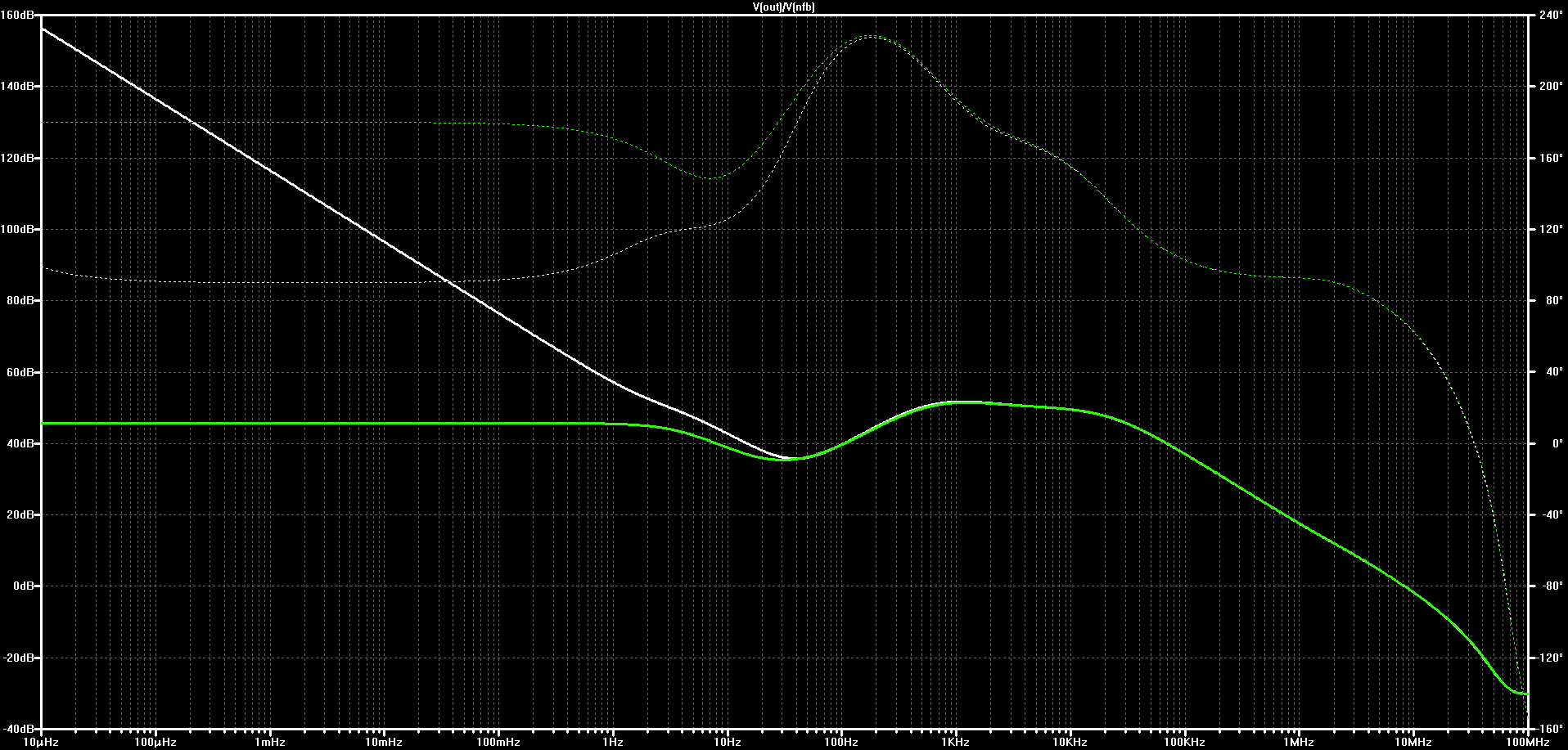Viewport: 1568px width, 750px height.
Task: Select the 0dB magnitude axis label
Action: [x=22, y=586]
